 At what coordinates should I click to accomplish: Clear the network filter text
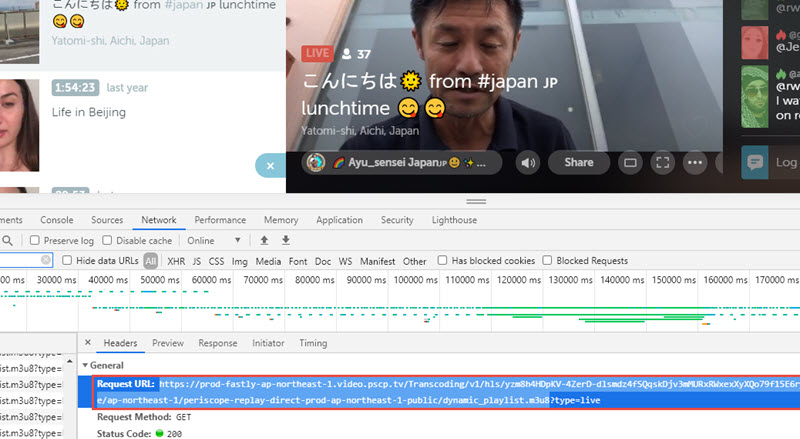(45, 260)
